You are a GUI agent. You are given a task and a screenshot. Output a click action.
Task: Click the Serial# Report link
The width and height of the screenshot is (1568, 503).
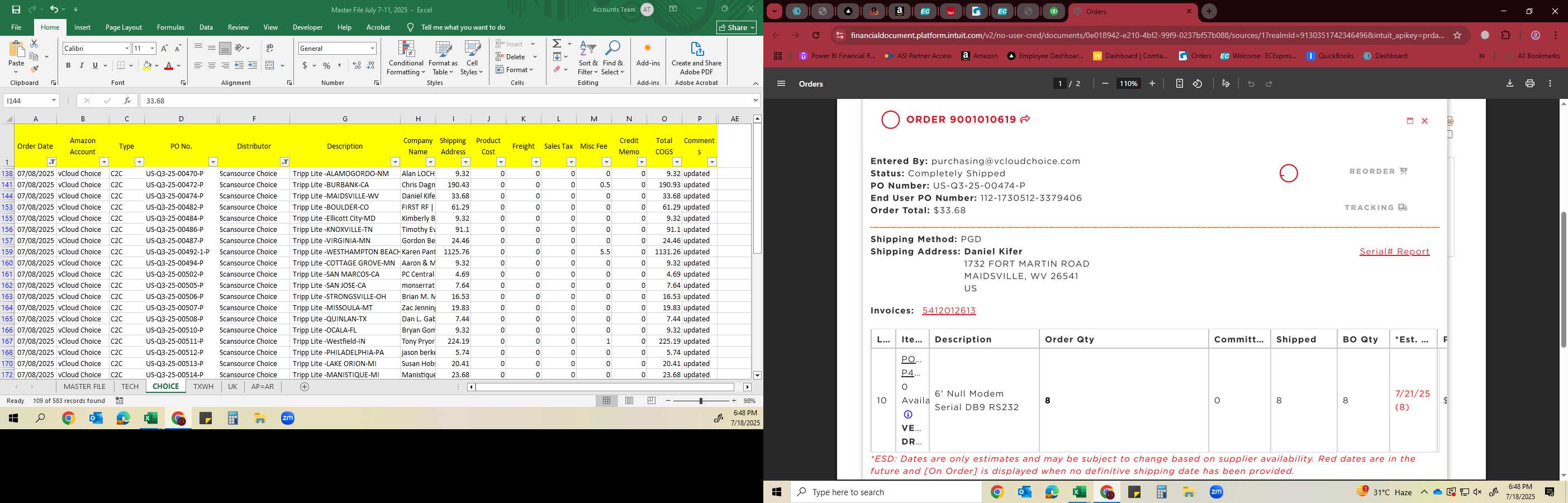1395,251
